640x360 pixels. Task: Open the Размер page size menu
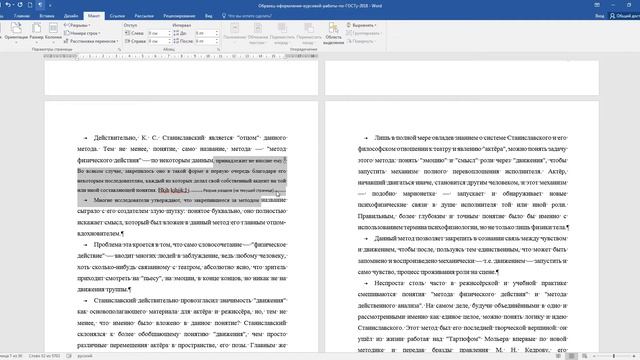36,32
